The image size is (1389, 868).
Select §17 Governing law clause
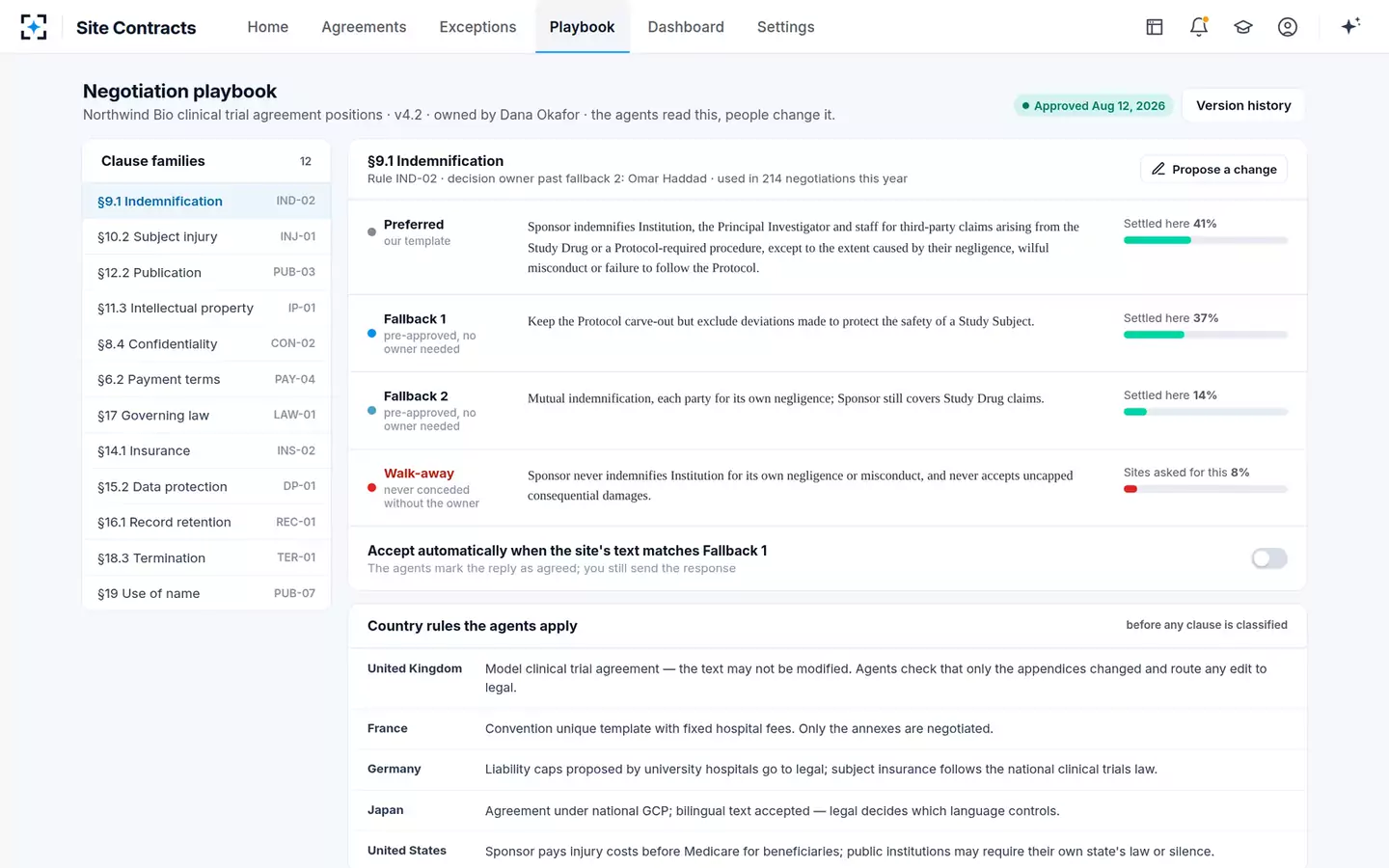(x=206, y=415)
